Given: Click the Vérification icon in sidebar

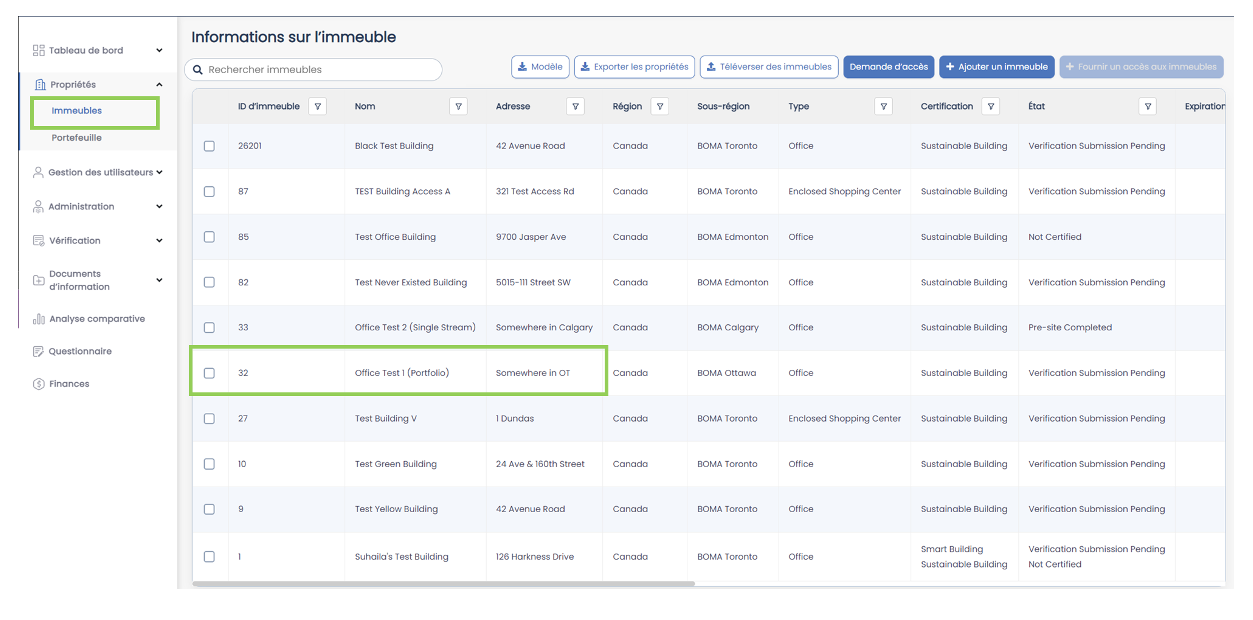Looking at the screenshot, I should [38, 241].
